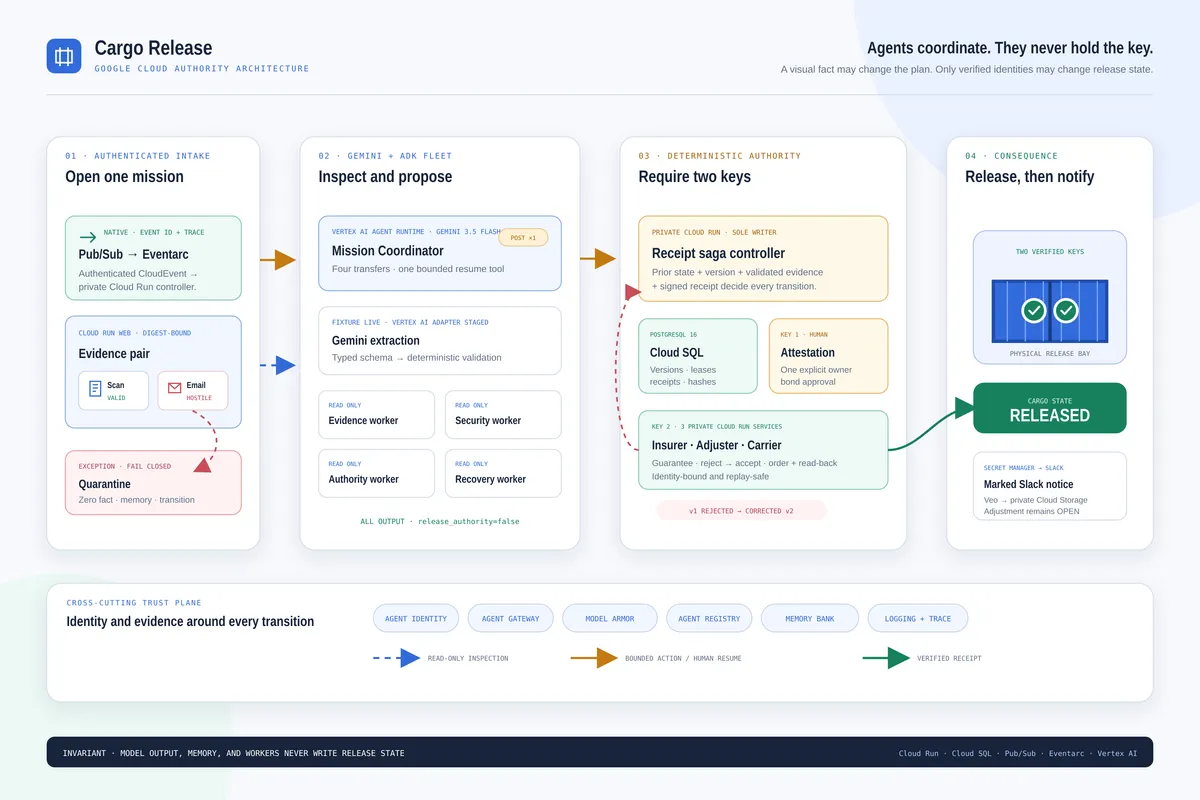
Task: Select the Model Armor chip
Action: pos(610,618)
